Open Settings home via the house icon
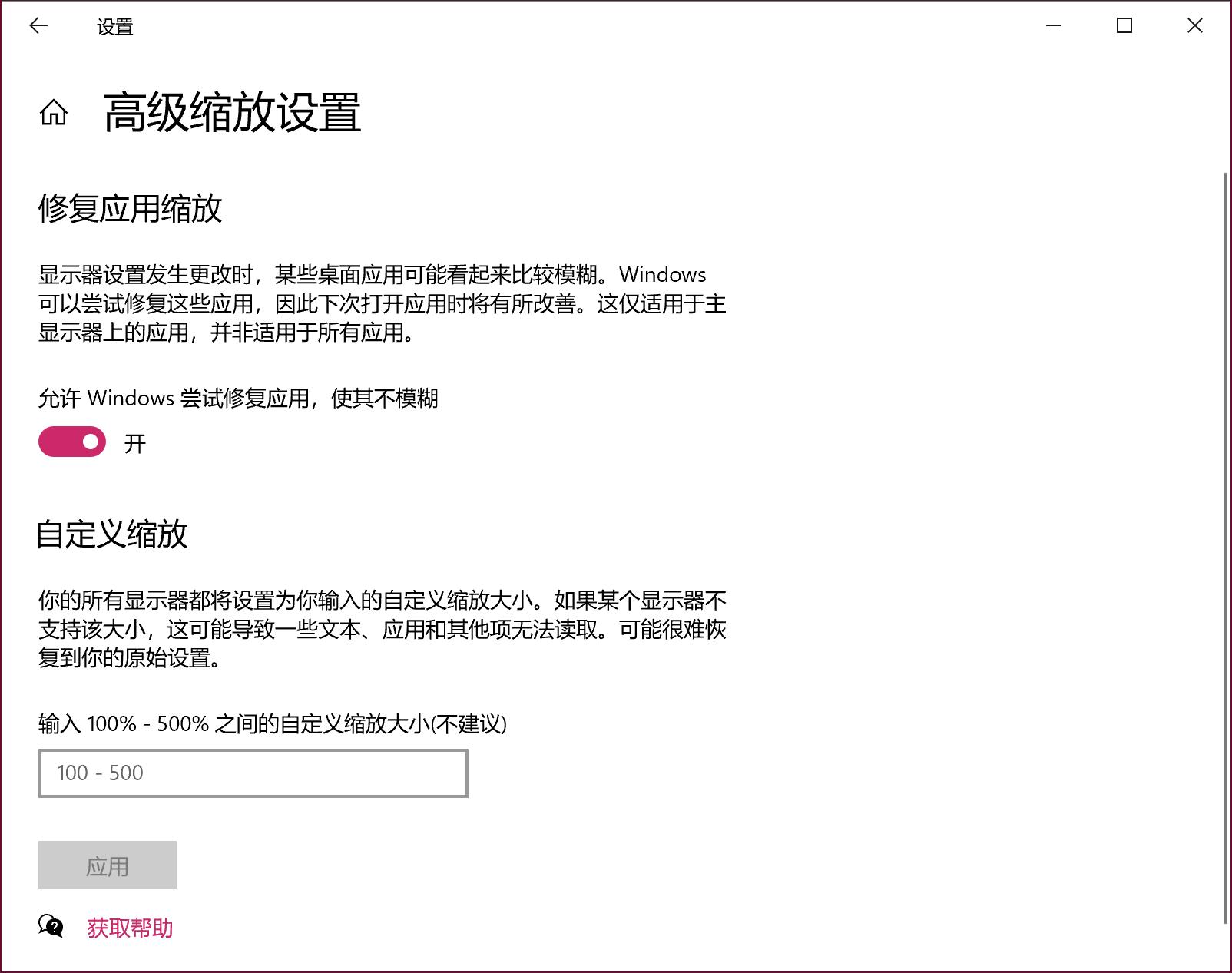Screen dimensions: 1232x973 [53, 114]
